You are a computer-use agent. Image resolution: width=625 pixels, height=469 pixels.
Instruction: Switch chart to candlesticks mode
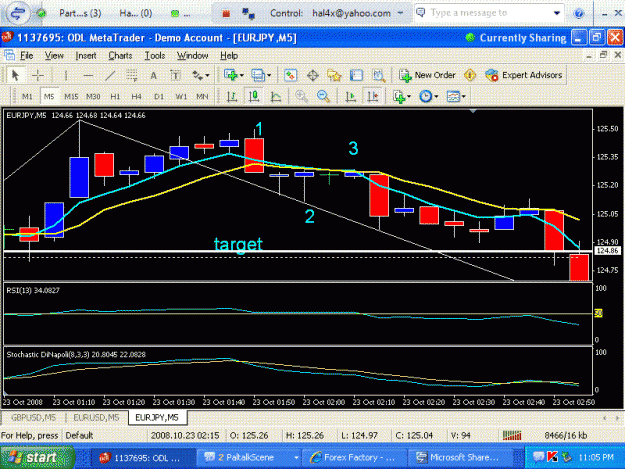(x=254, y=96)
